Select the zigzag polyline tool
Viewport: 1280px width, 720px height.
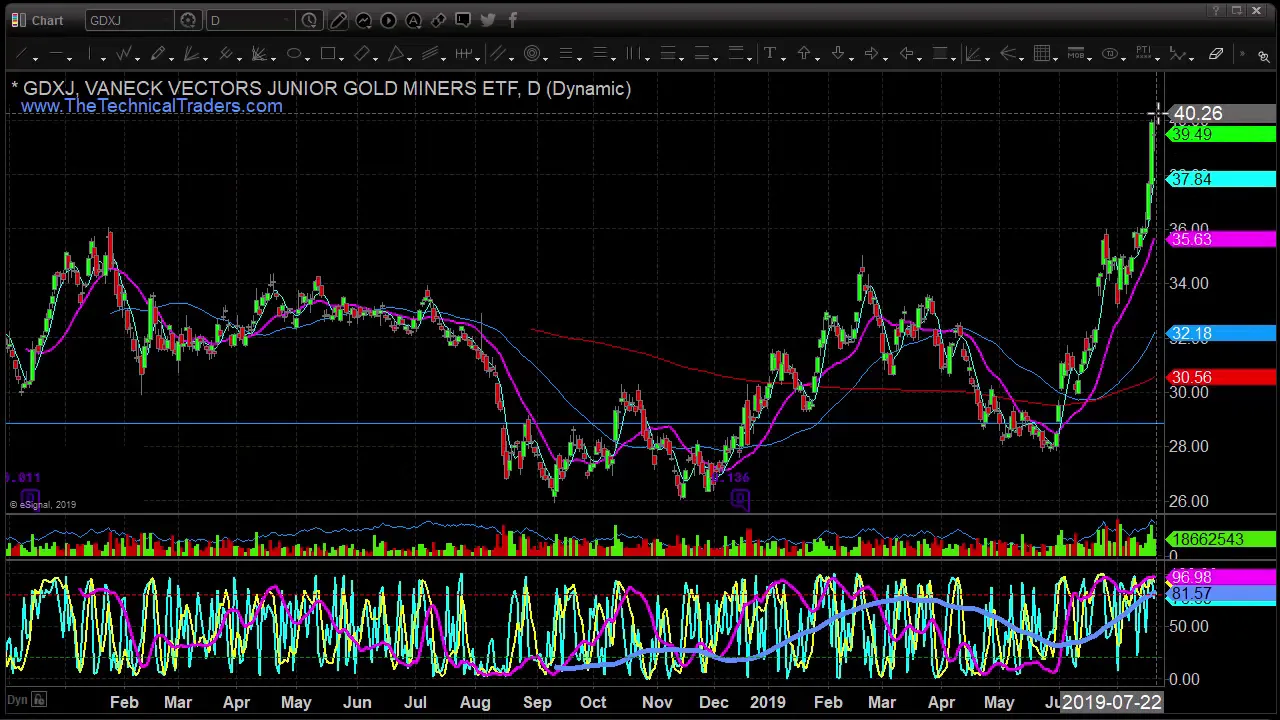coord(124,54)
